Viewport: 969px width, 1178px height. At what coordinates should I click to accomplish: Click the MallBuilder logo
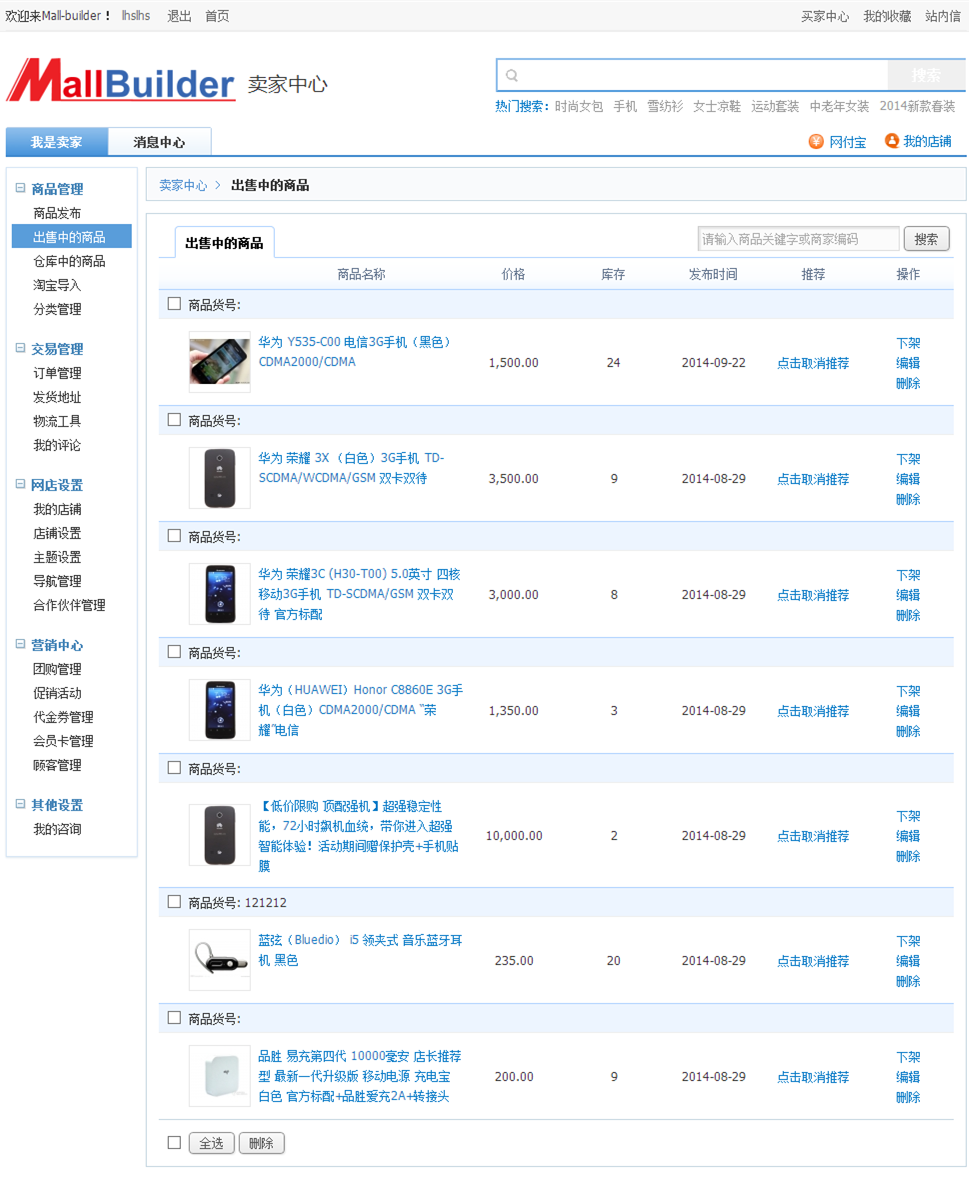pos(120,80)
